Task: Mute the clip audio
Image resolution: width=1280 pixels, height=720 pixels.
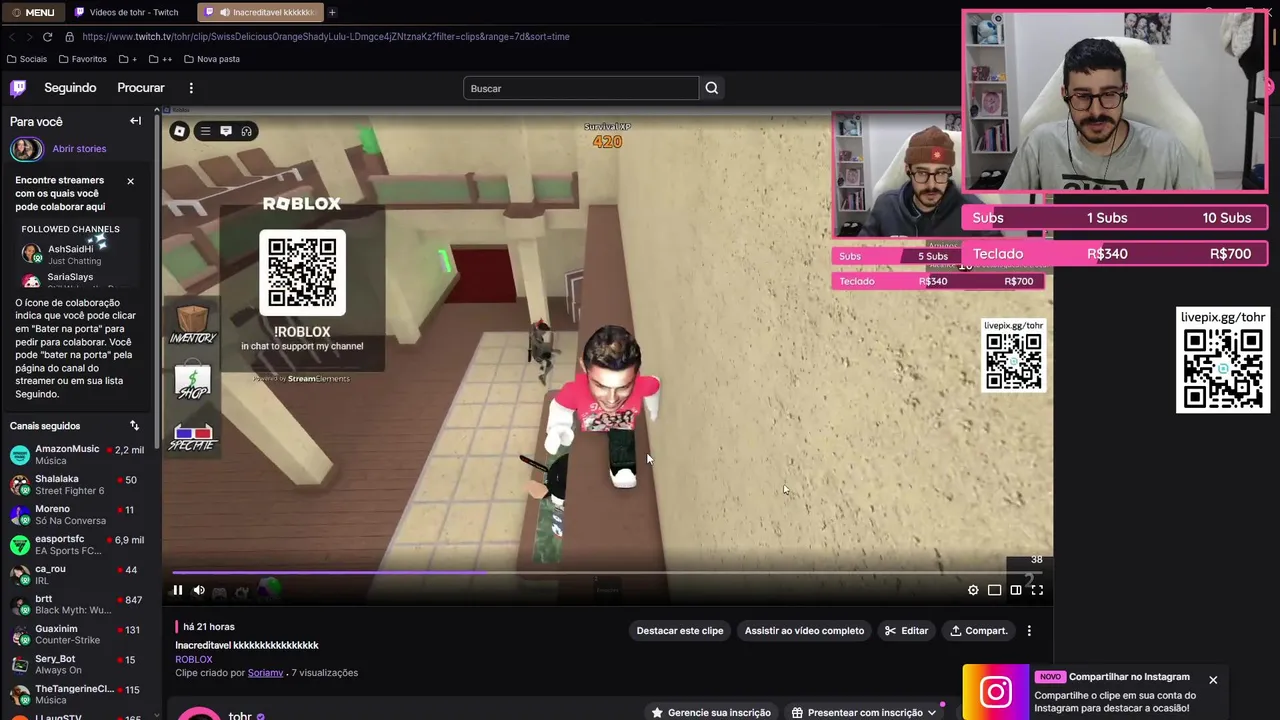Action: click(199, 590)
